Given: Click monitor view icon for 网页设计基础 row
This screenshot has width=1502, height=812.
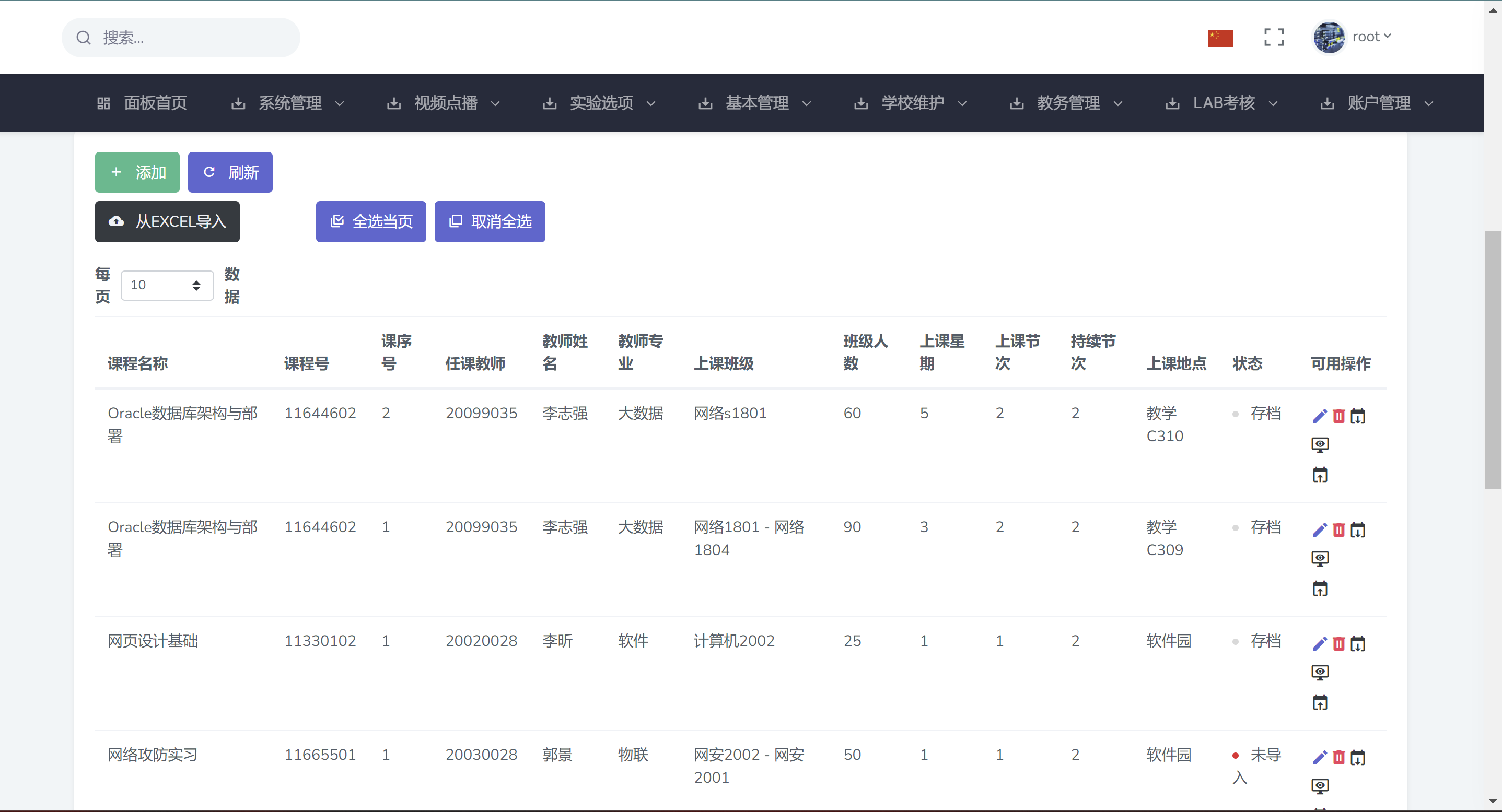Looking at the screenshot, I should [1320, 673].
